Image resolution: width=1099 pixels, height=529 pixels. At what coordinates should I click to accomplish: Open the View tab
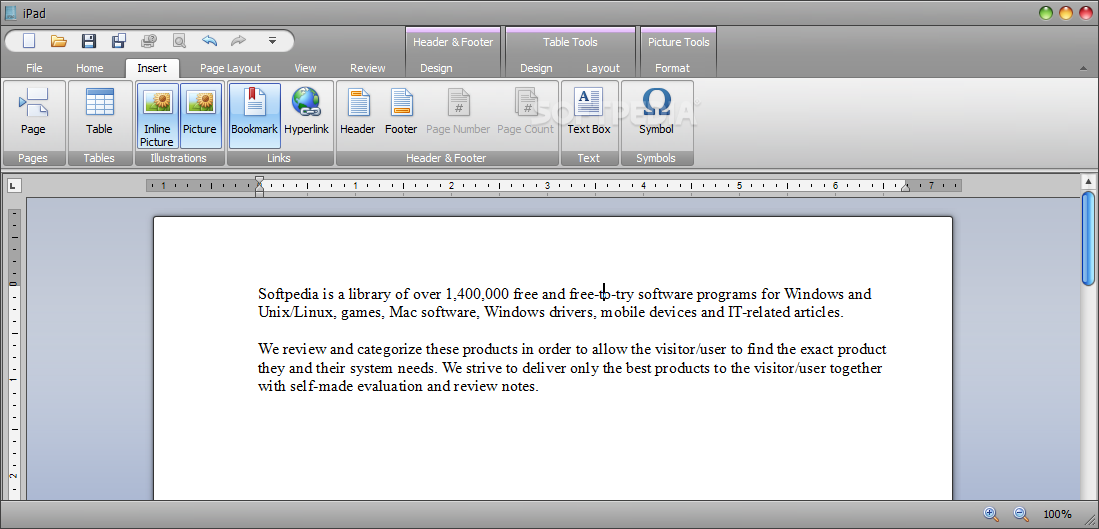pyautogui.click(x=306, y=68)
